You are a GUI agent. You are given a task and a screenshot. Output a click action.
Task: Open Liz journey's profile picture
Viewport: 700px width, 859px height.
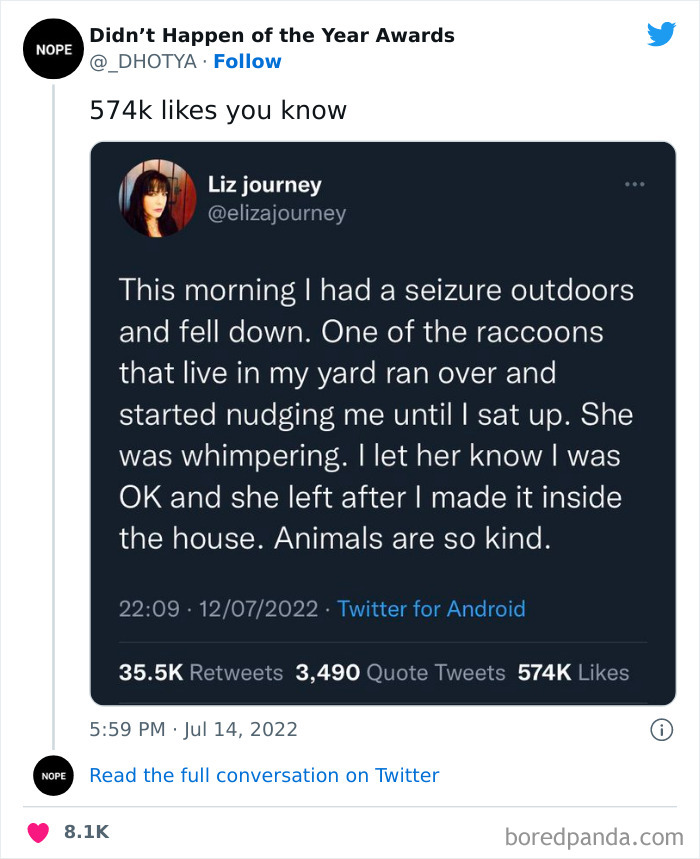pyautogui.click(x=156, y=198)
